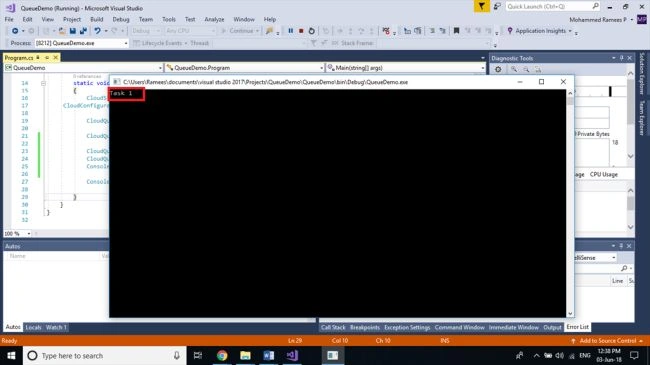Open the 100 % zoom dropdown
Viewport: 650px width, 365px height.
click(17, 234)
